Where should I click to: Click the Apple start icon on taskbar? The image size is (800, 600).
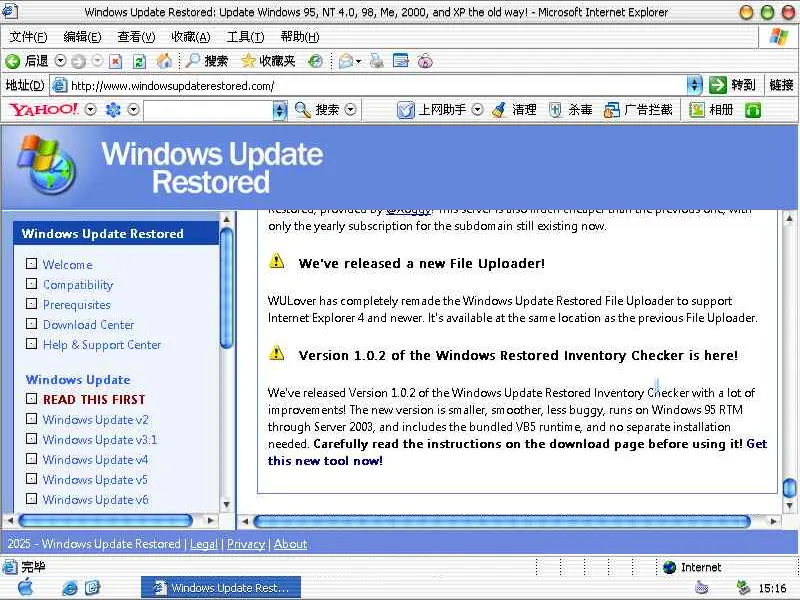[26, 588]
